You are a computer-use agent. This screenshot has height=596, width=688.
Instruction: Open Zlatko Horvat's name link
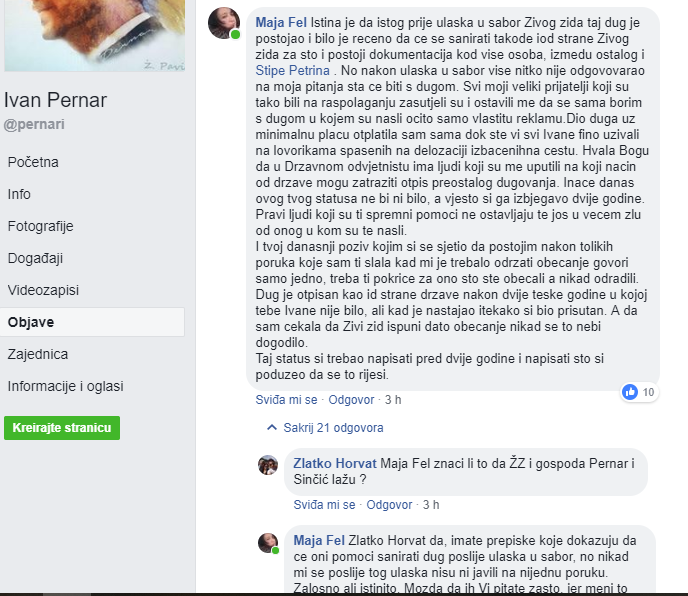[x=335, y=463]
